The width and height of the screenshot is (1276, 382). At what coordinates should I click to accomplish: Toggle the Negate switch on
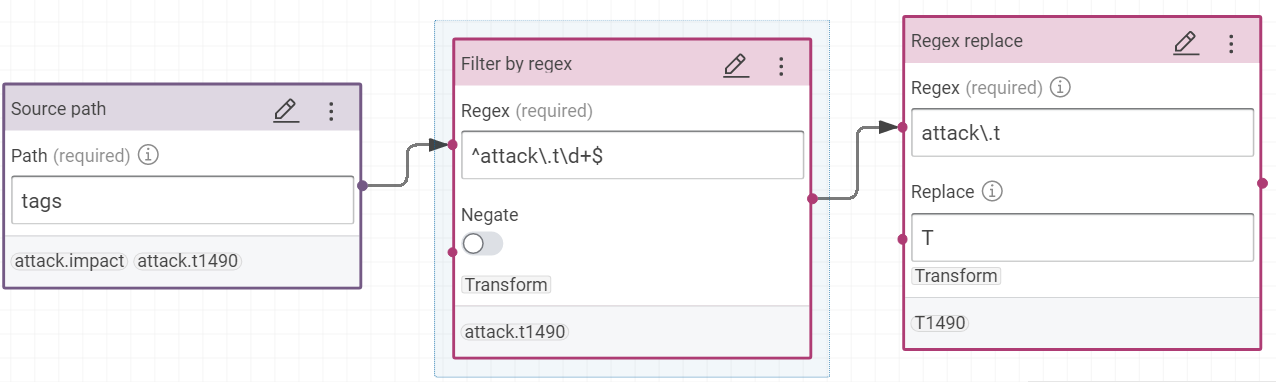click(482, 243)
